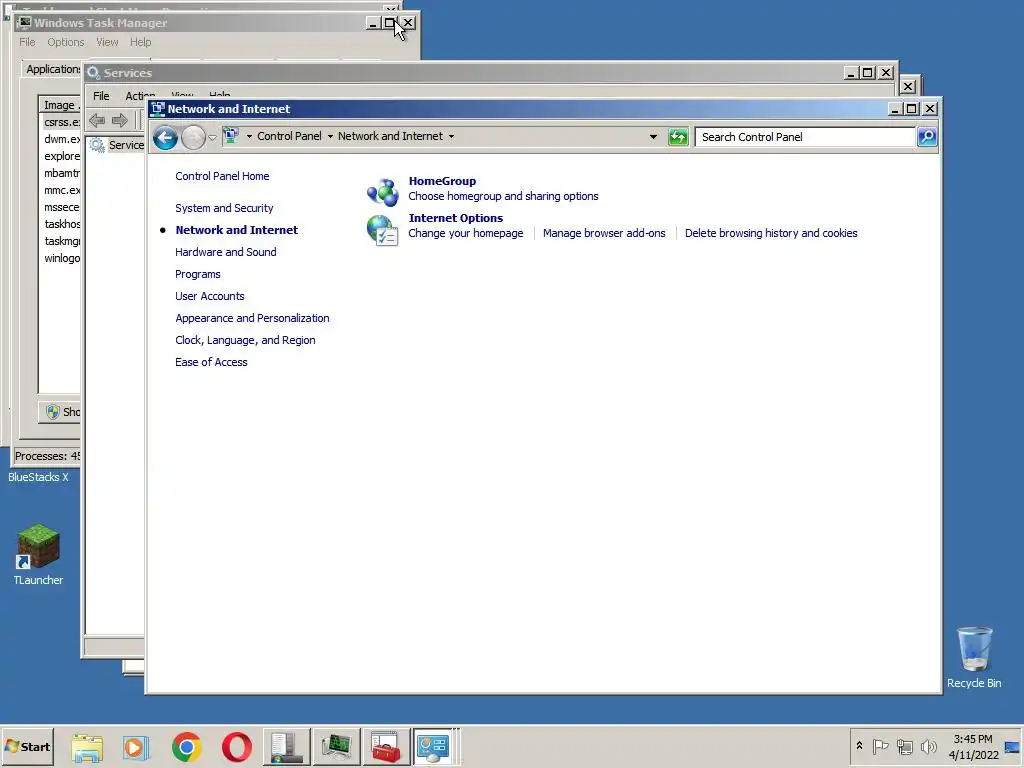This screenshot has height=768, width=1024.
Task: Click Change your homepage link
Action: tap(466, 233)
